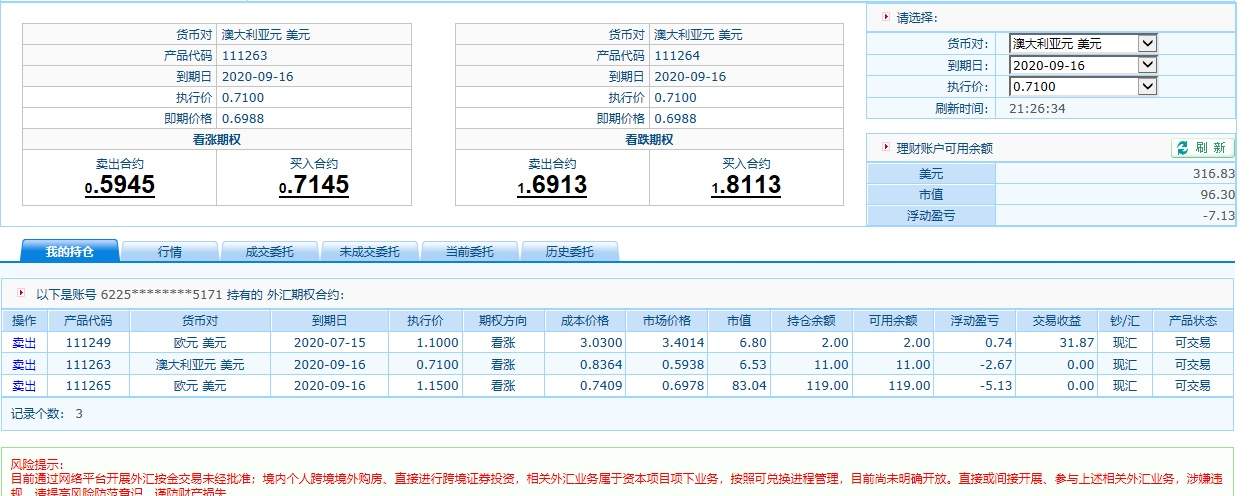Click product code 111265 in holdings table
This screenshot has height=496, width=1249.
point(88,385)
